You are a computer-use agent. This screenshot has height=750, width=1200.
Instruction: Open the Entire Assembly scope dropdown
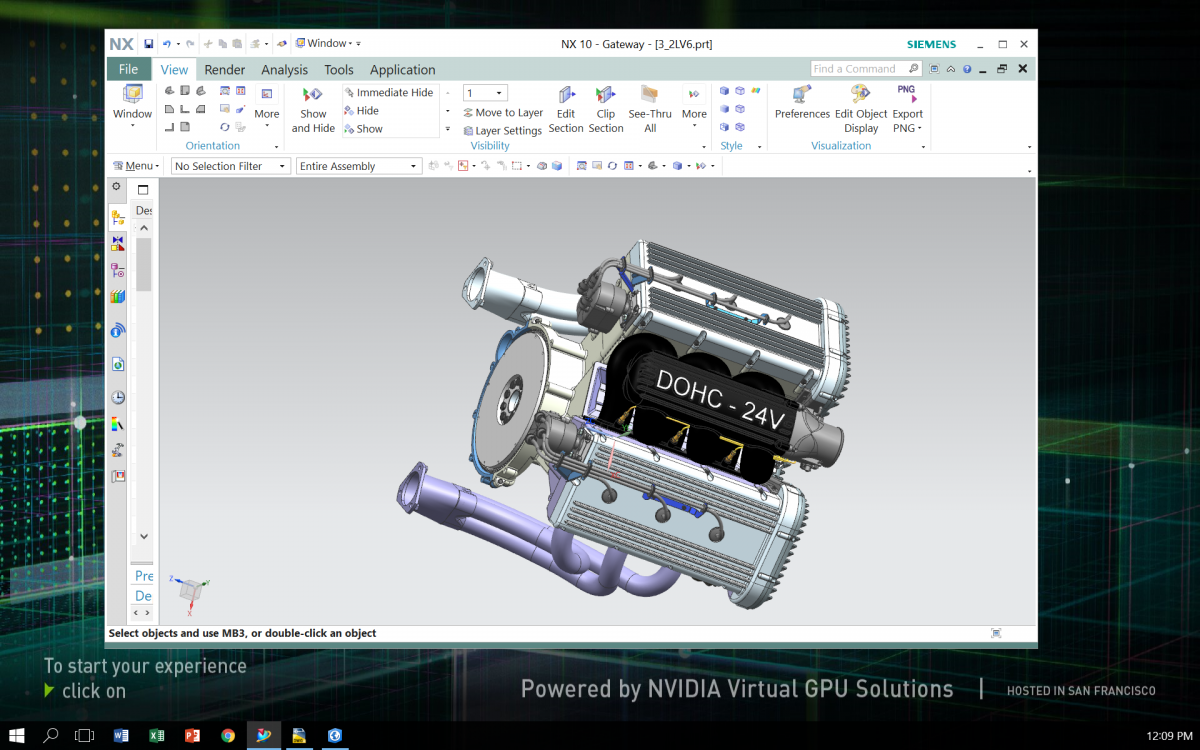pos(359,166)
